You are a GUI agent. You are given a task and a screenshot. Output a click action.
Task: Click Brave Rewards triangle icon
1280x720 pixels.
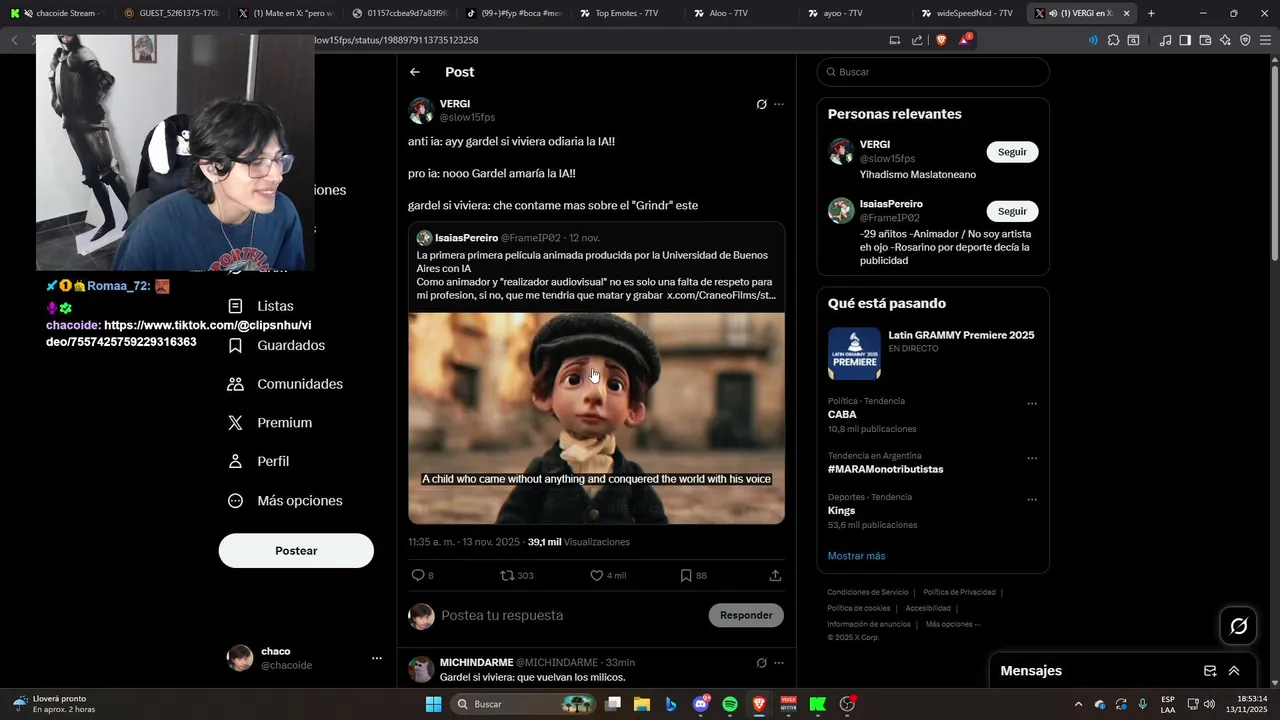point(964,40)
